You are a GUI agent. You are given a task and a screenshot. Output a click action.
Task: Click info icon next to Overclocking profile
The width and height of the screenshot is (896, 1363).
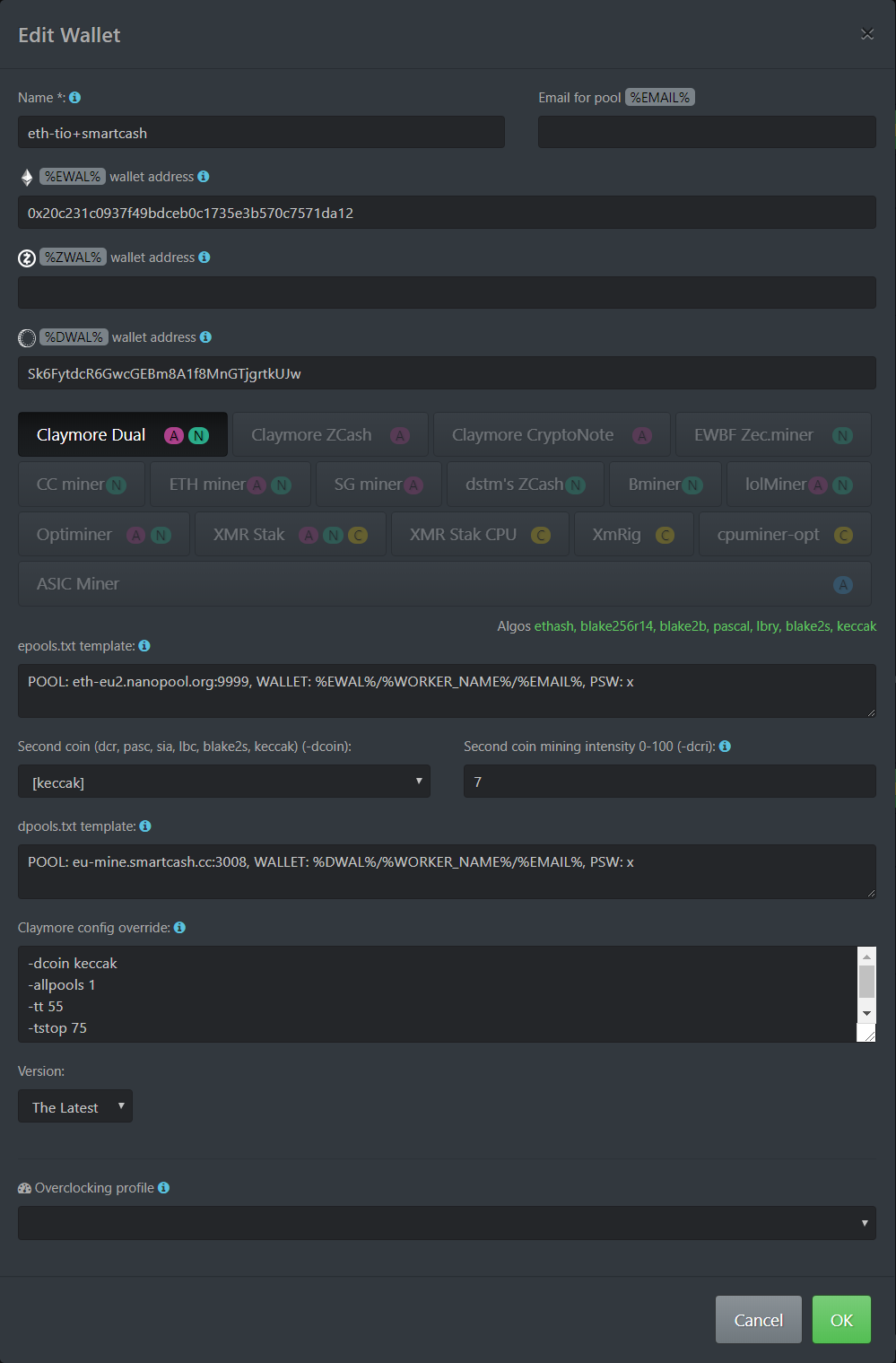click(163, 1188)
